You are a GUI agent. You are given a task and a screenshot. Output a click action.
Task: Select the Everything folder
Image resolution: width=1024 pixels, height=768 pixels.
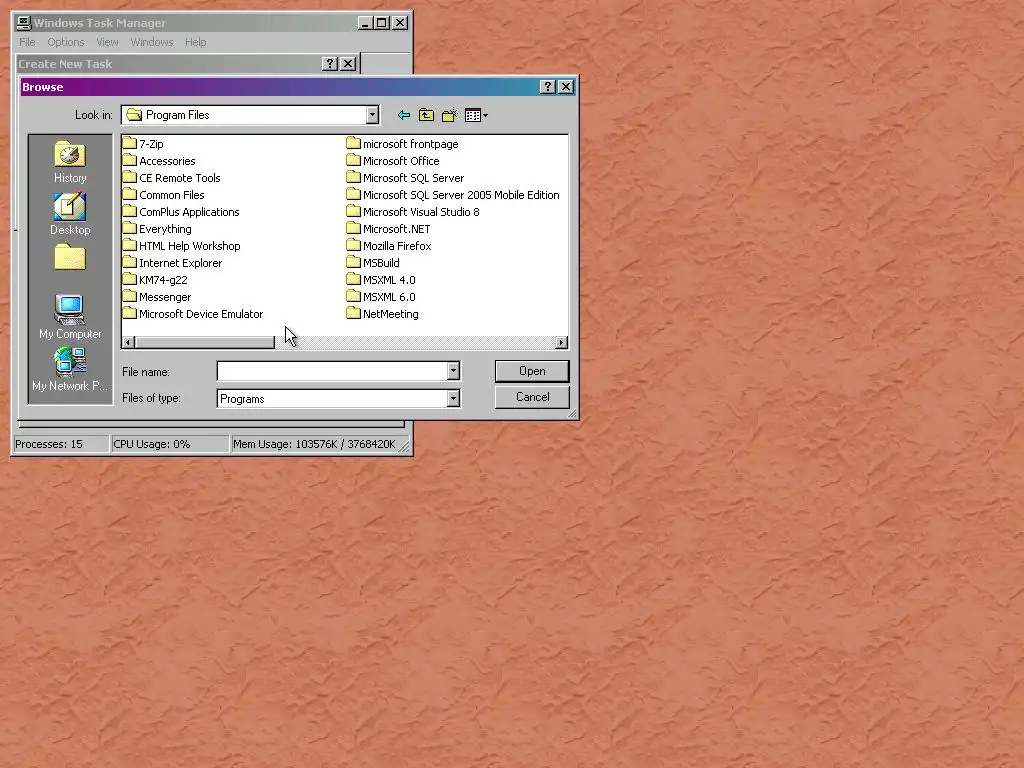click(157, 229)
